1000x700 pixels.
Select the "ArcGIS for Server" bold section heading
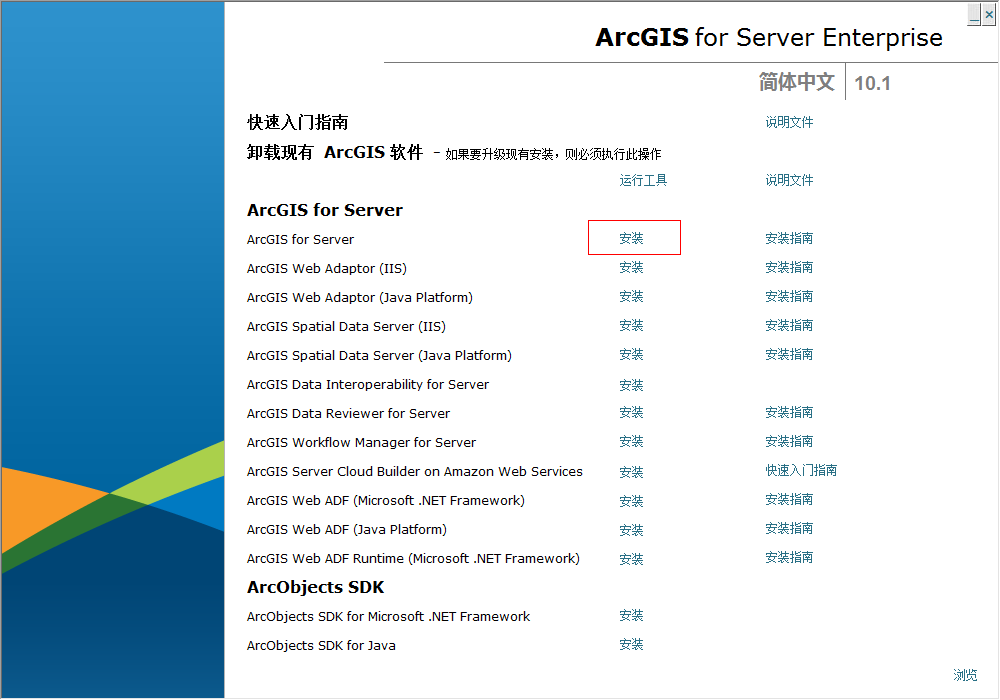pos(325,210)
